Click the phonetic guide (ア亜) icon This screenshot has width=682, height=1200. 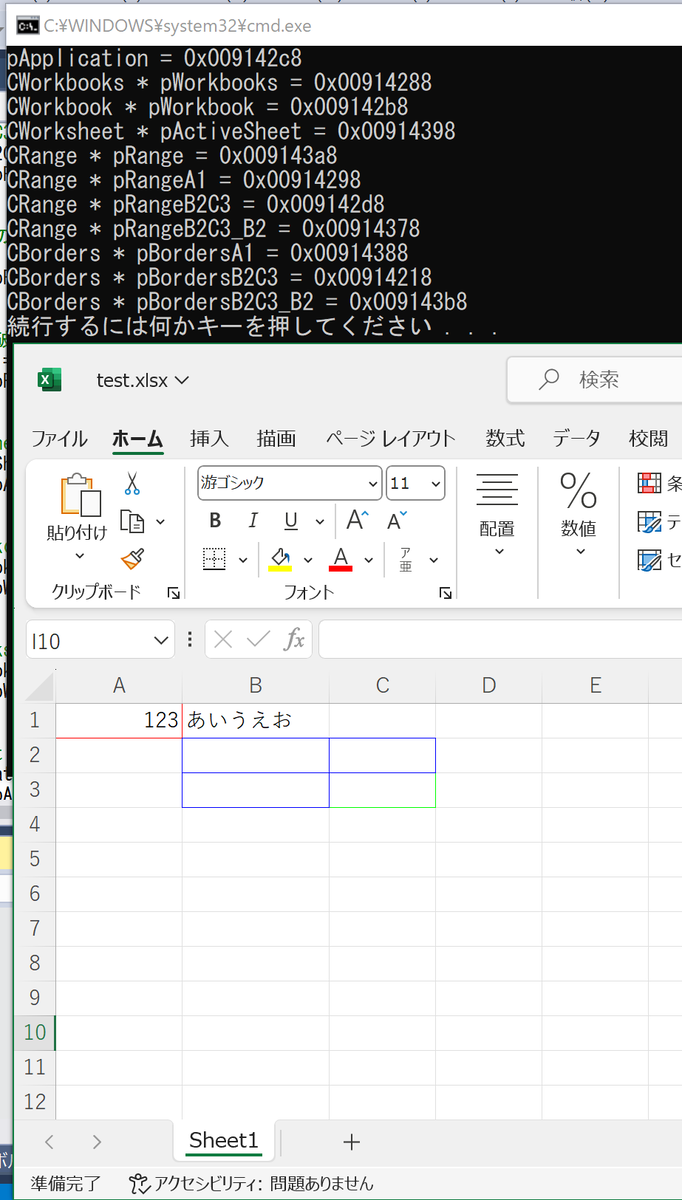tap(405, 559)
